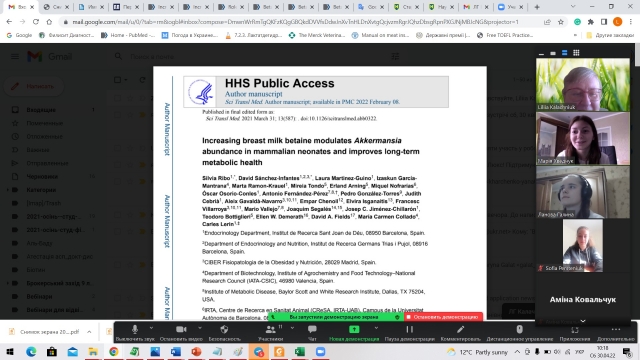The image size is (640, 360).
Task: Reload page in Chrome
Action: click(36, 22)
